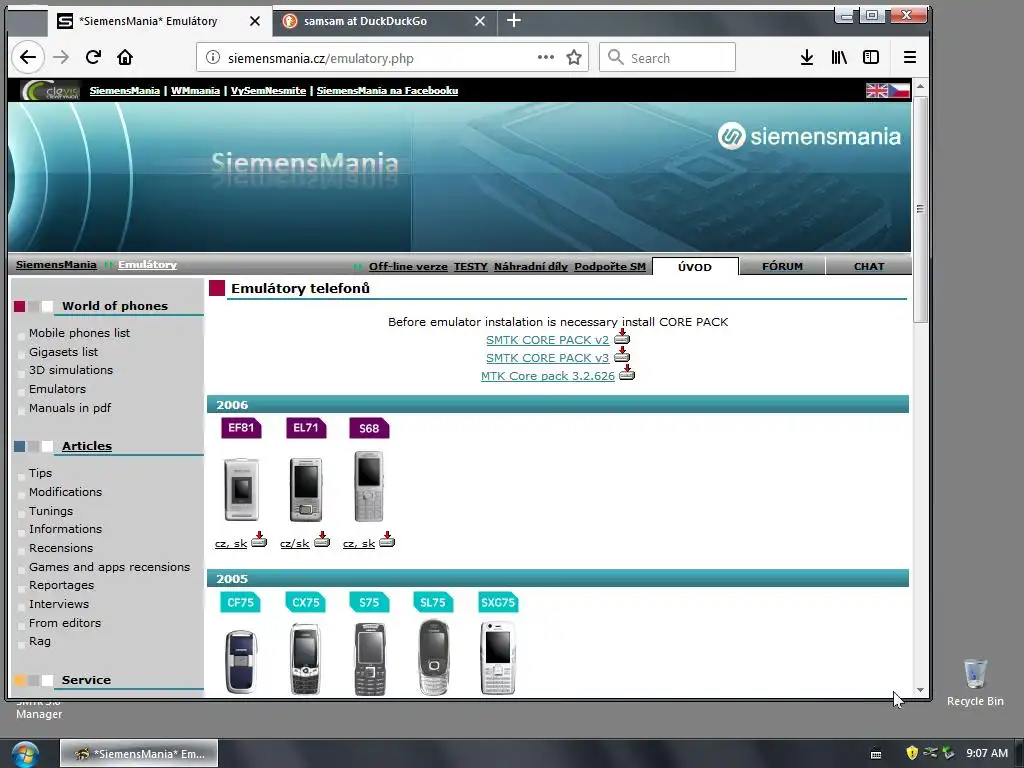
Task: Open 3D simulations in sidebar
Action: (x=71, y=370)
